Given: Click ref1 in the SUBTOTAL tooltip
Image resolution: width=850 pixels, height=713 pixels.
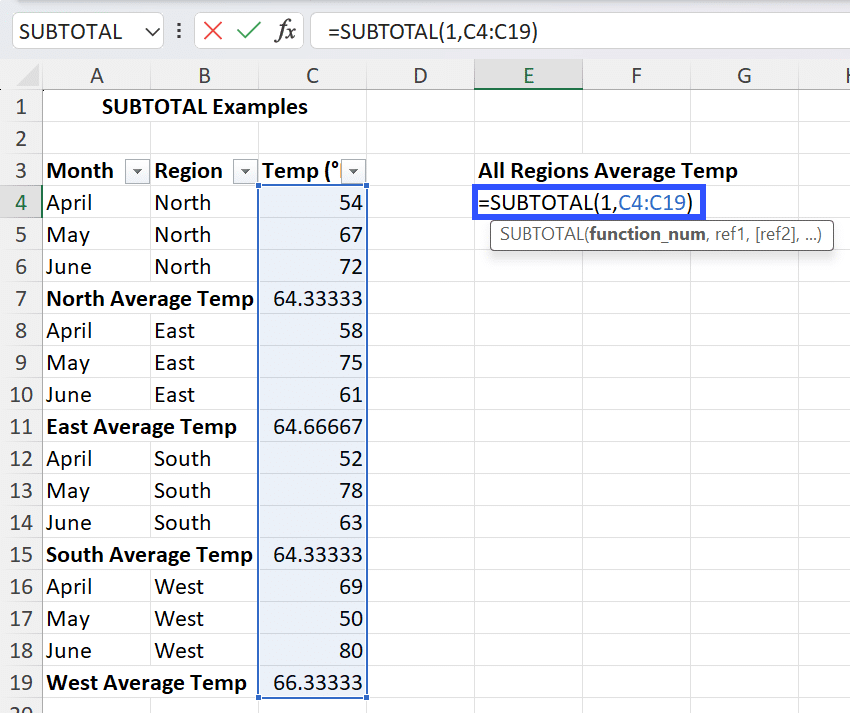Looking at the screenshot, I should (x=731, y=234).
